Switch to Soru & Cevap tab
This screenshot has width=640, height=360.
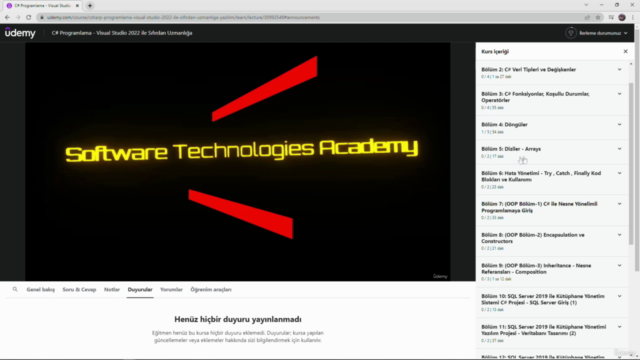click(x=79, y=289)
